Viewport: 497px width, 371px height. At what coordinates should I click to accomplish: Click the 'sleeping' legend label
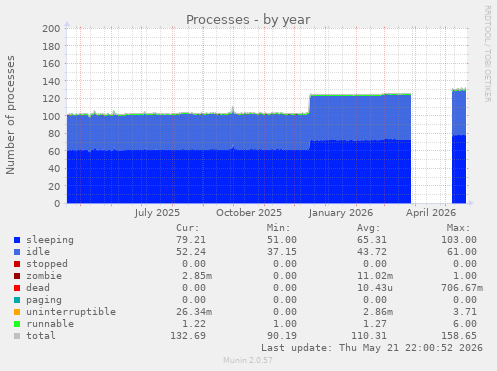point(50,240)
